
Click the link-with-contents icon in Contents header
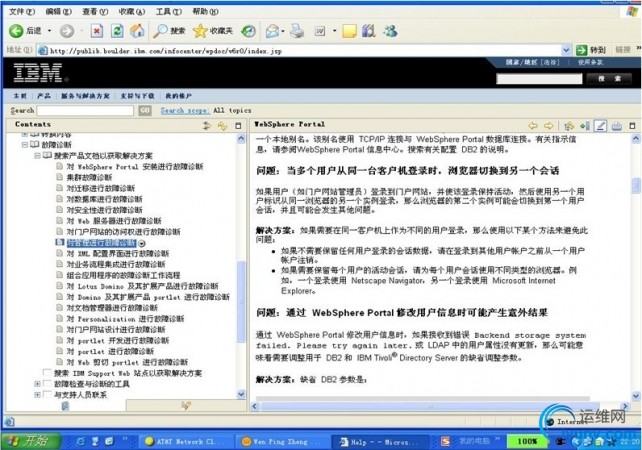click(x=222, y=126)
